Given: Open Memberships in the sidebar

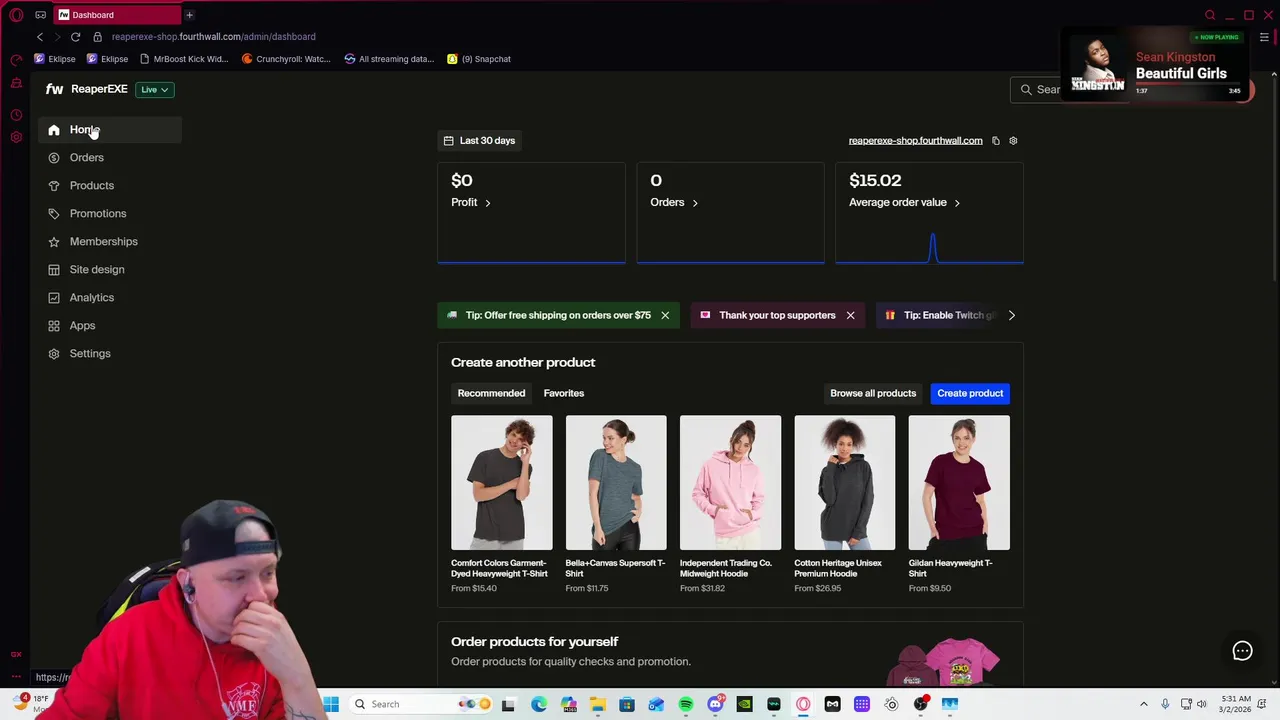Looking at the screenshot, I should tap(104, 241).
